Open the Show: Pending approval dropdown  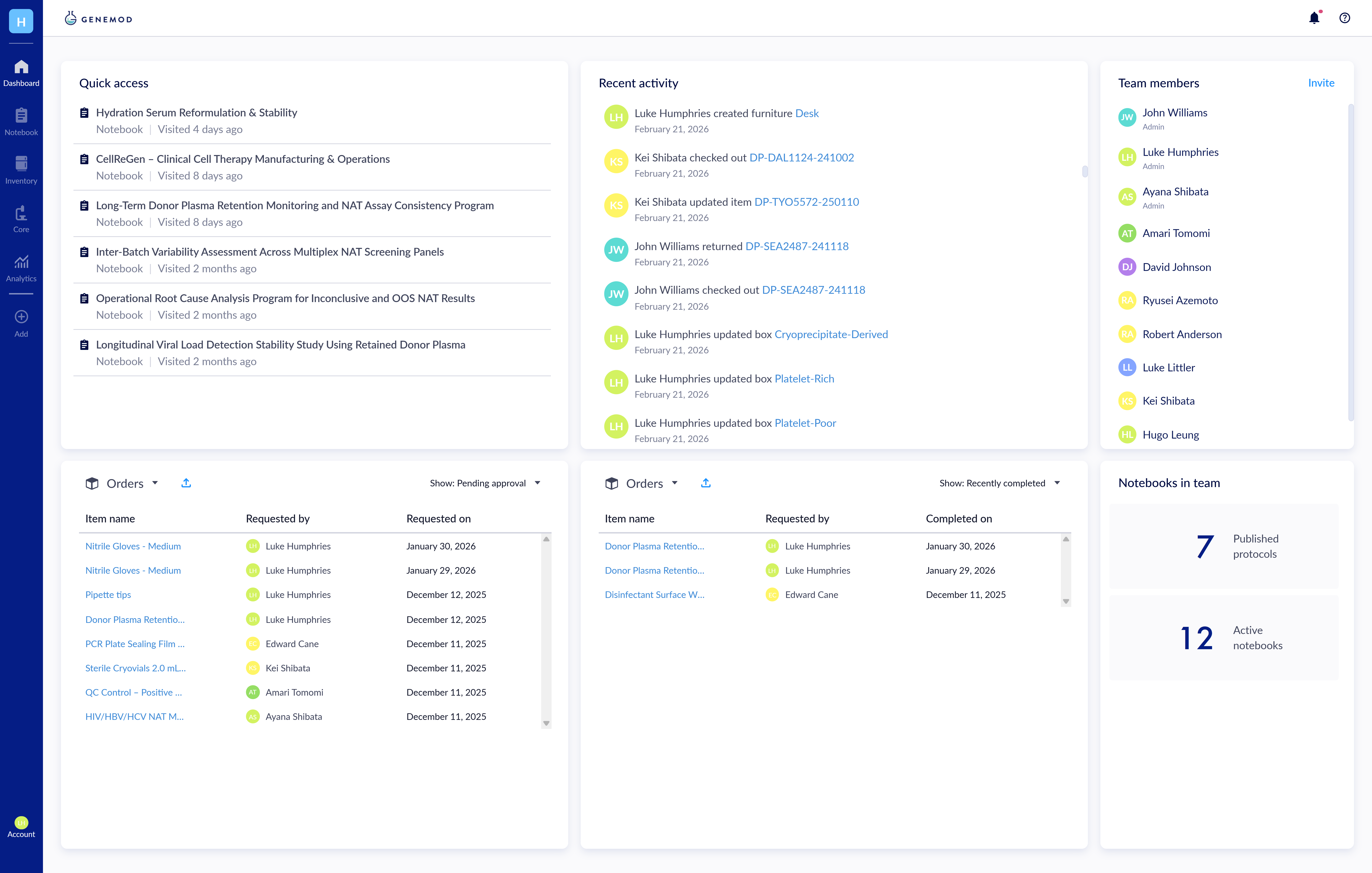(484, 483)
